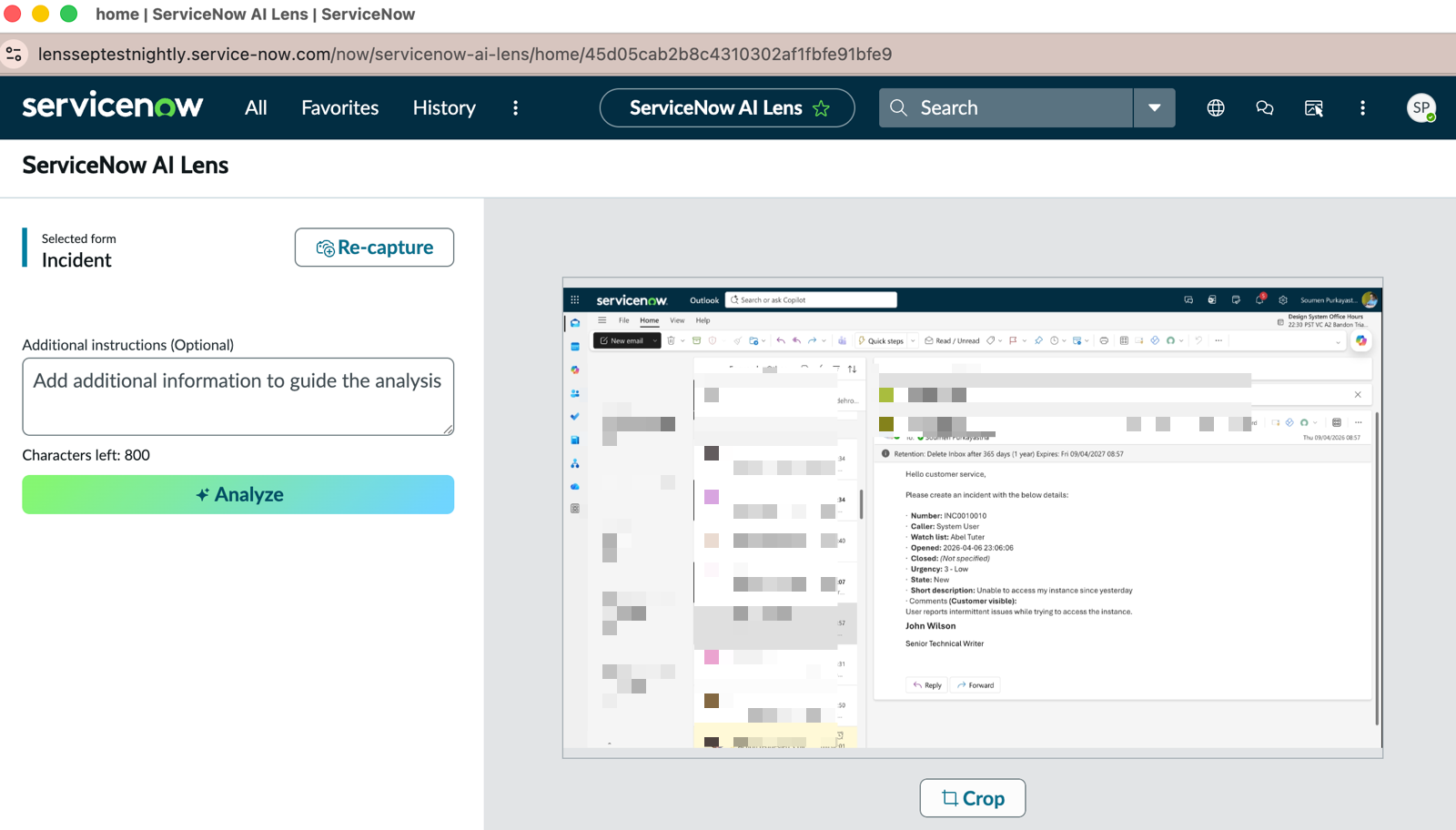Click the colorful Copilot icon in Outlook ribbon
This screenshot has height=830, width=1456.
1361,340
